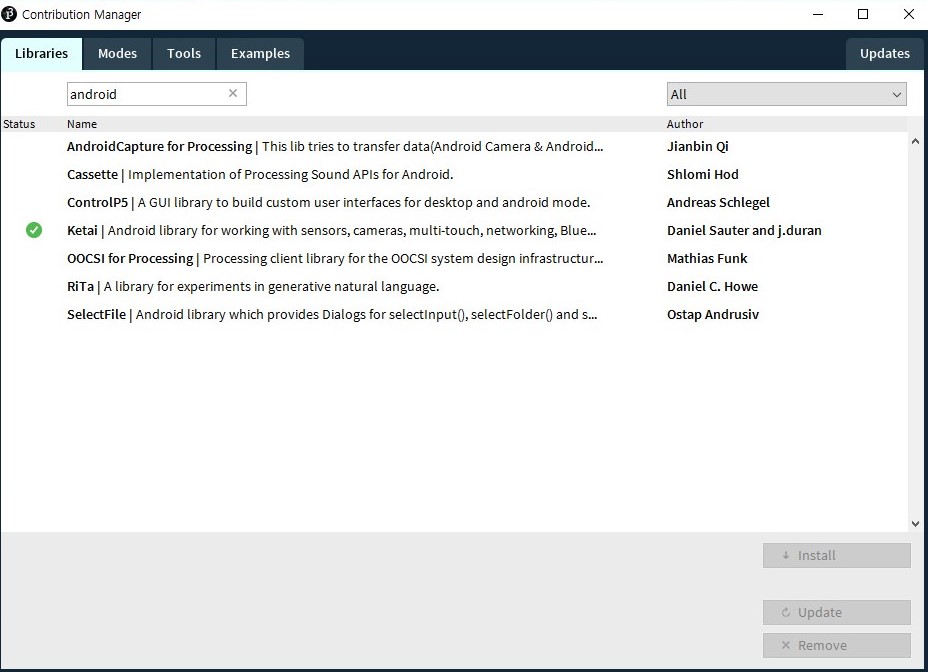Click inside the android search field
The width and height of the screenshot is (928, 672).
click(145, 94)
